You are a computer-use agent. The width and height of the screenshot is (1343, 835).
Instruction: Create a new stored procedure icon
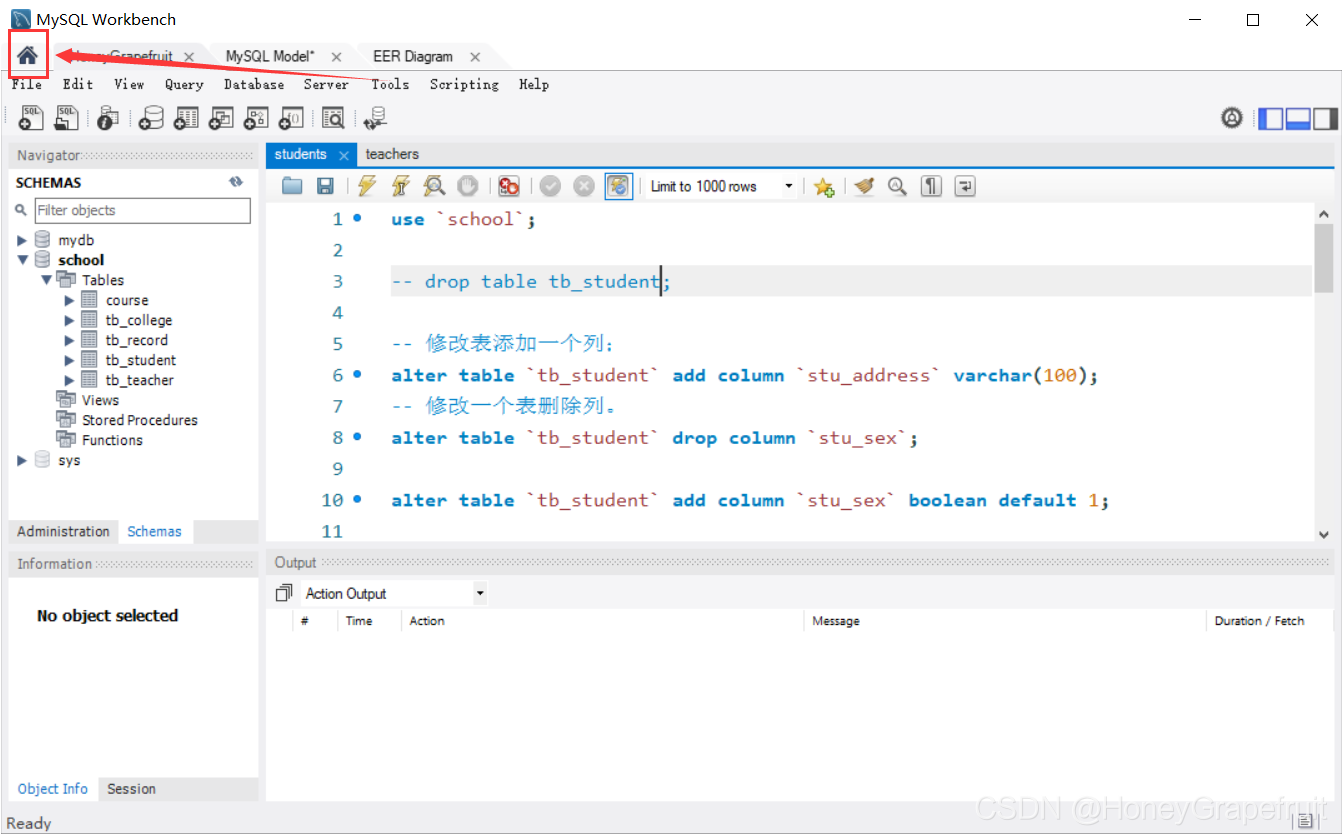[256, 118]
